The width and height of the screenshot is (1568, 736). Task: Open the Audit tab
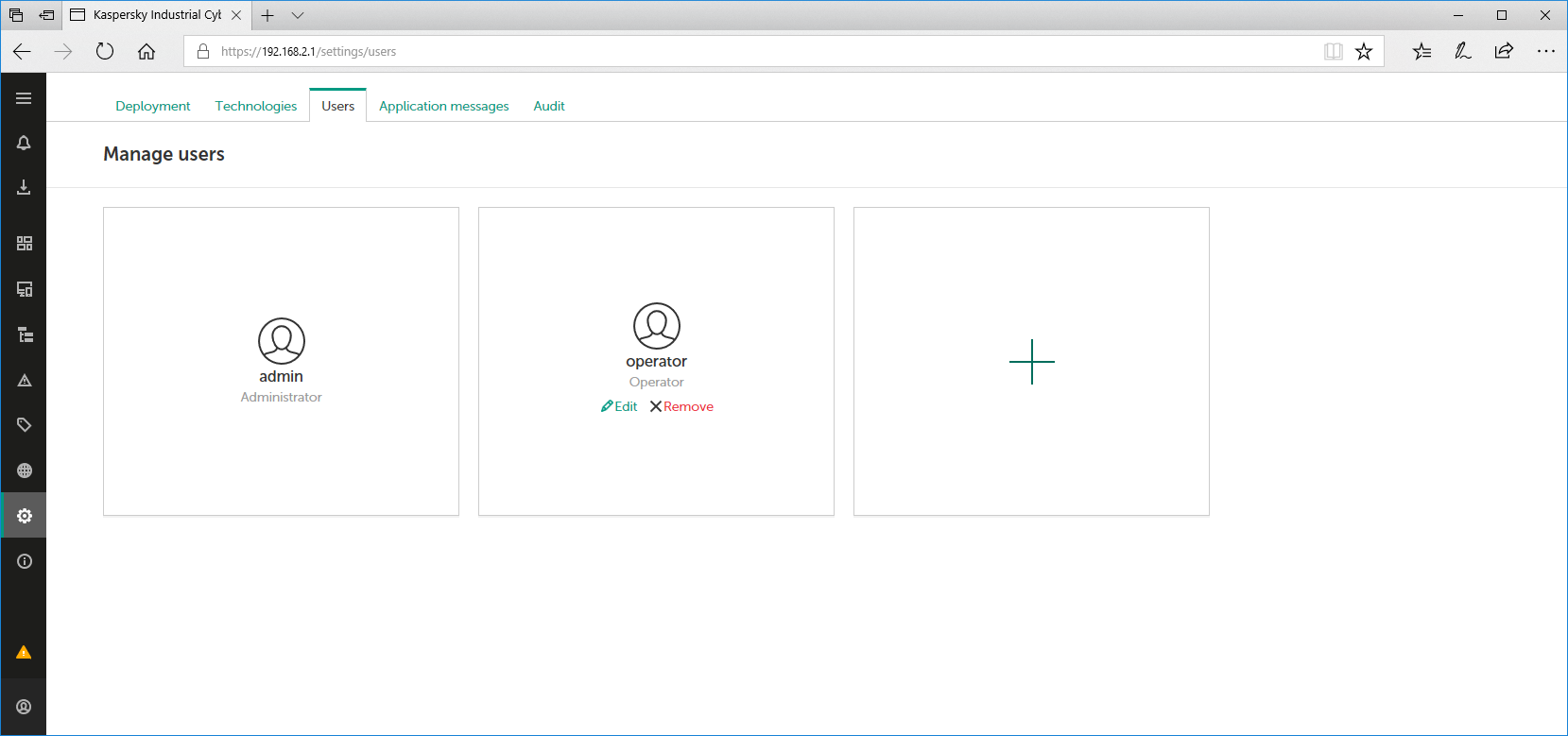(548, 106)
